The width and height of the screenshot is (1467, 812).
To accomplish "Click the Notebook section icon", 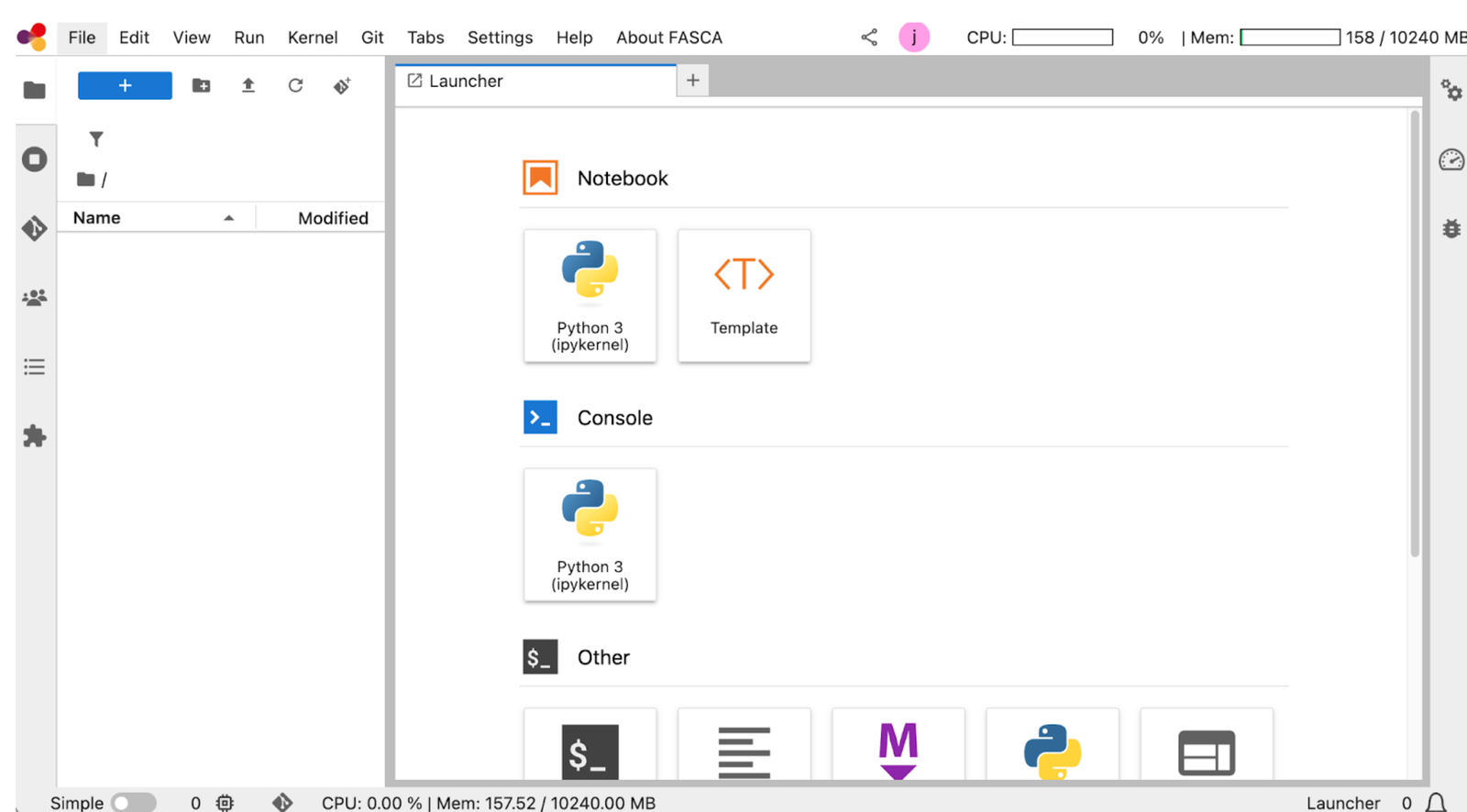I will pyautogui.click(x=541, y=178).
